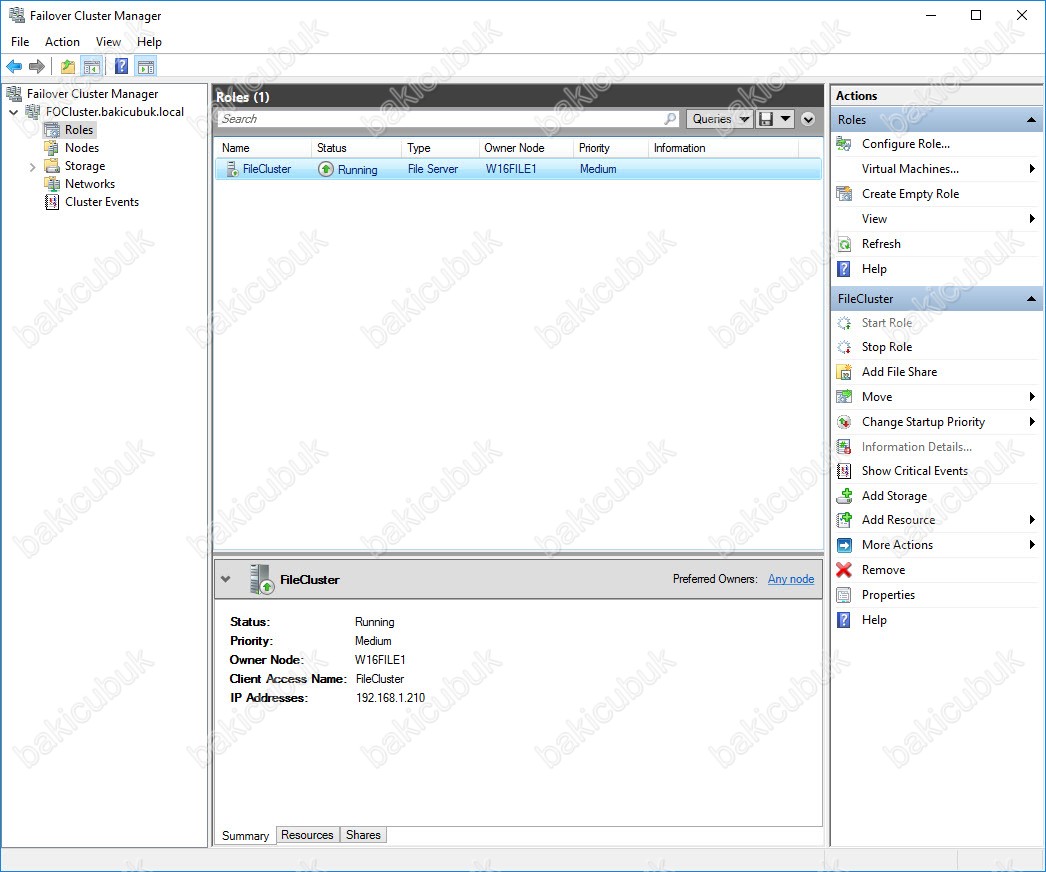Image resolution: width=1046 pixels, height=872 pixels.
Task: Expand the search options round chevron button
Action: click(x=808, y=119)
